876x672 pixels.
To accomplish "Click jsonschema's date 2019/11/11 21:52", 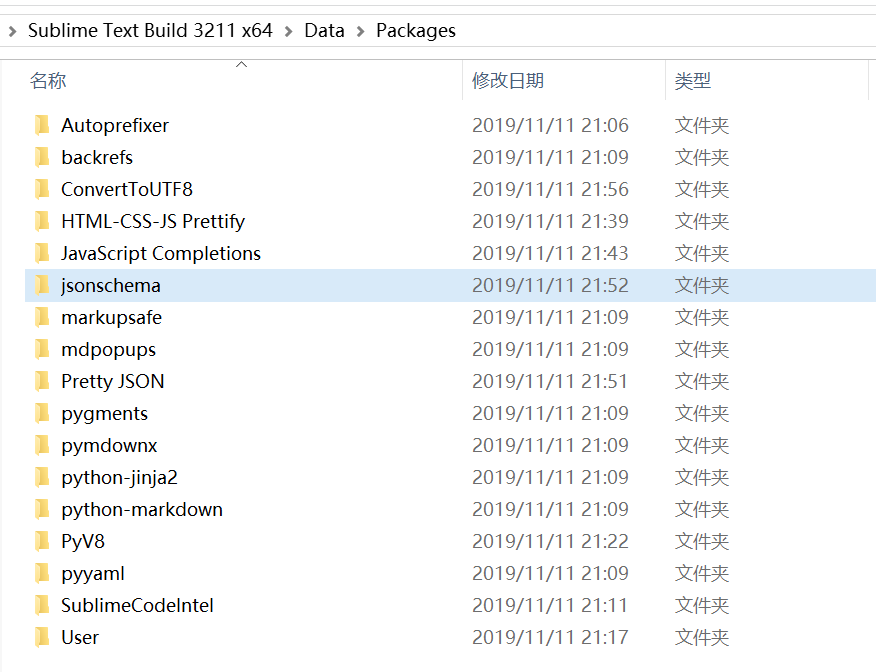I will point(550,285).
